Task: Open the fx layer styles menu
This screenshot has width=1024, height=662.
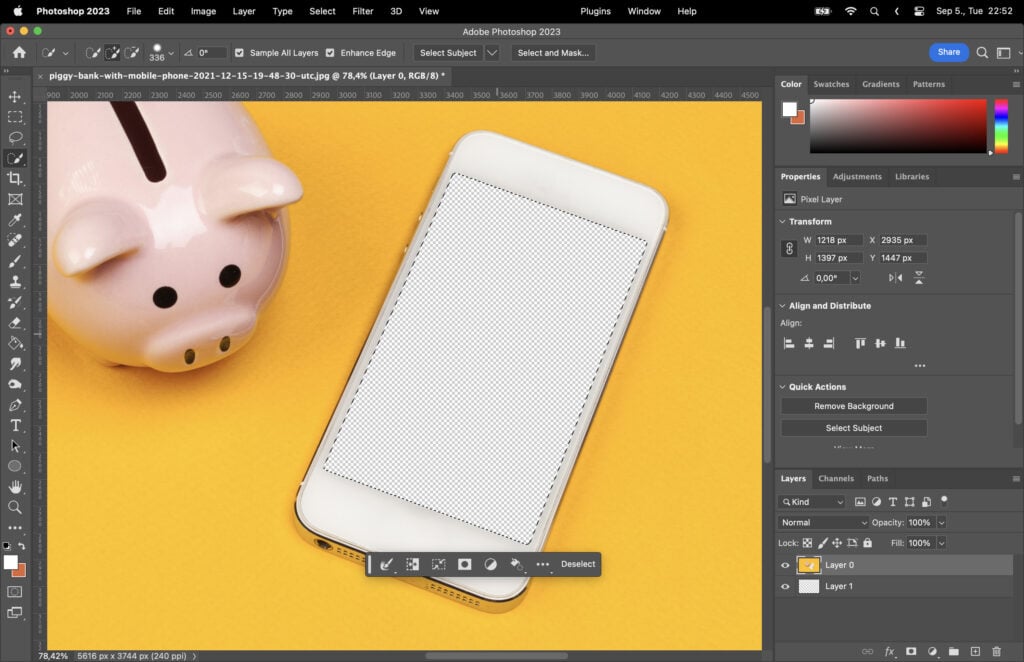Action: pos(889,651)
